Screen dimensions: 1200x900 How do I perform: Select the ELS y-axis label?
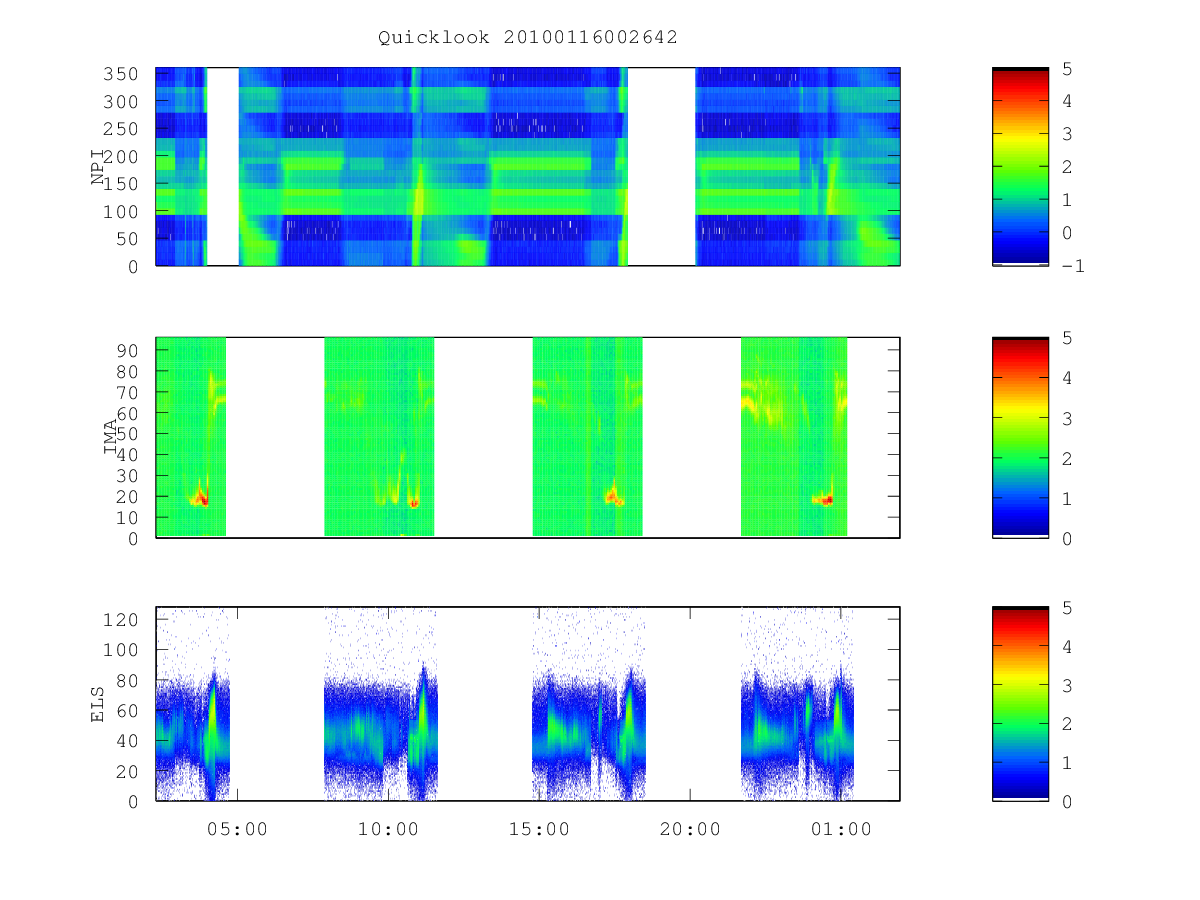(x=98, y=704)
